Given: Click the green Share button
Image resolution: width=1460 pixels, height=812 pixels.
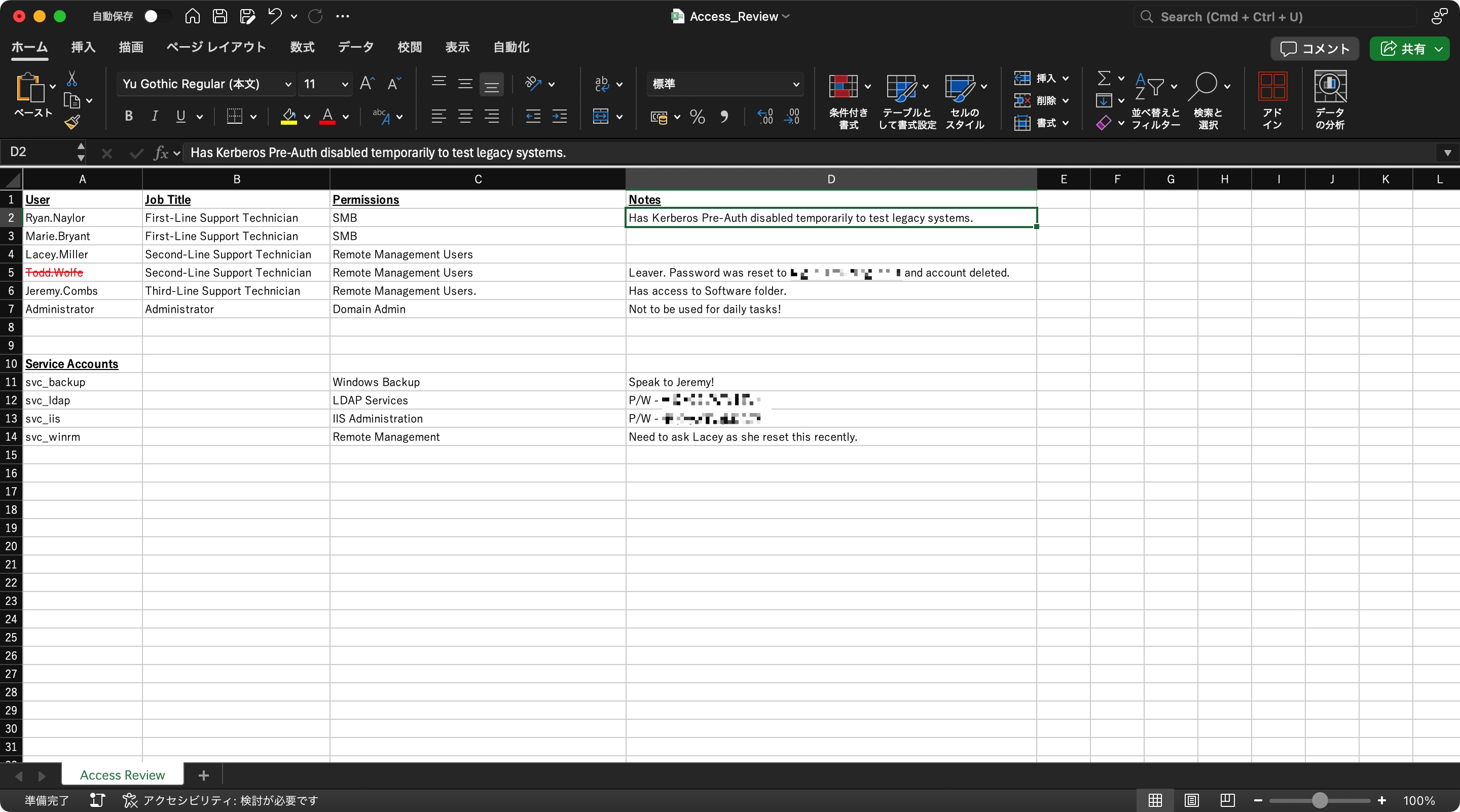Looking at the screenshot, I should pyautogui.click(x=1402, y=49).
